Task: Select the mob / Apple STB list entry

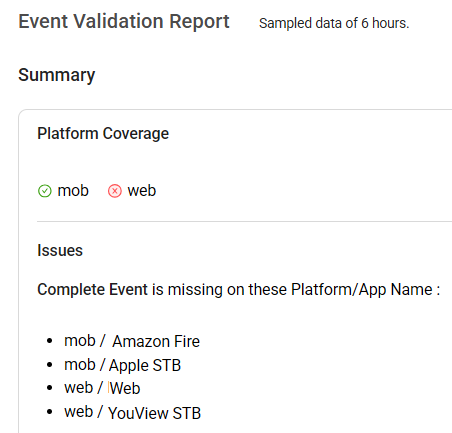Action: point(123,365)
